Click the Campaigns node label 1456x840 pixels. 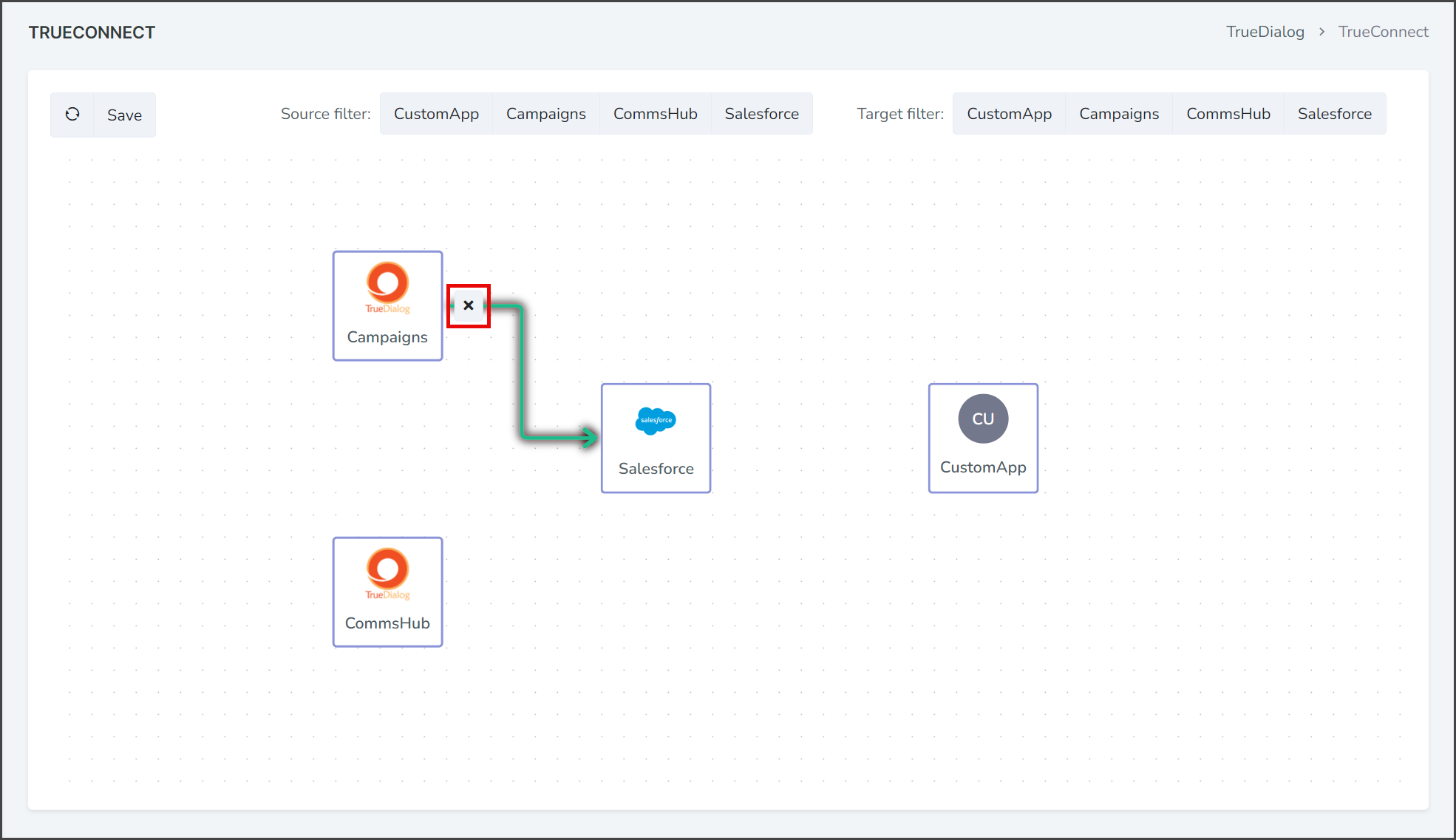[387, 337]
